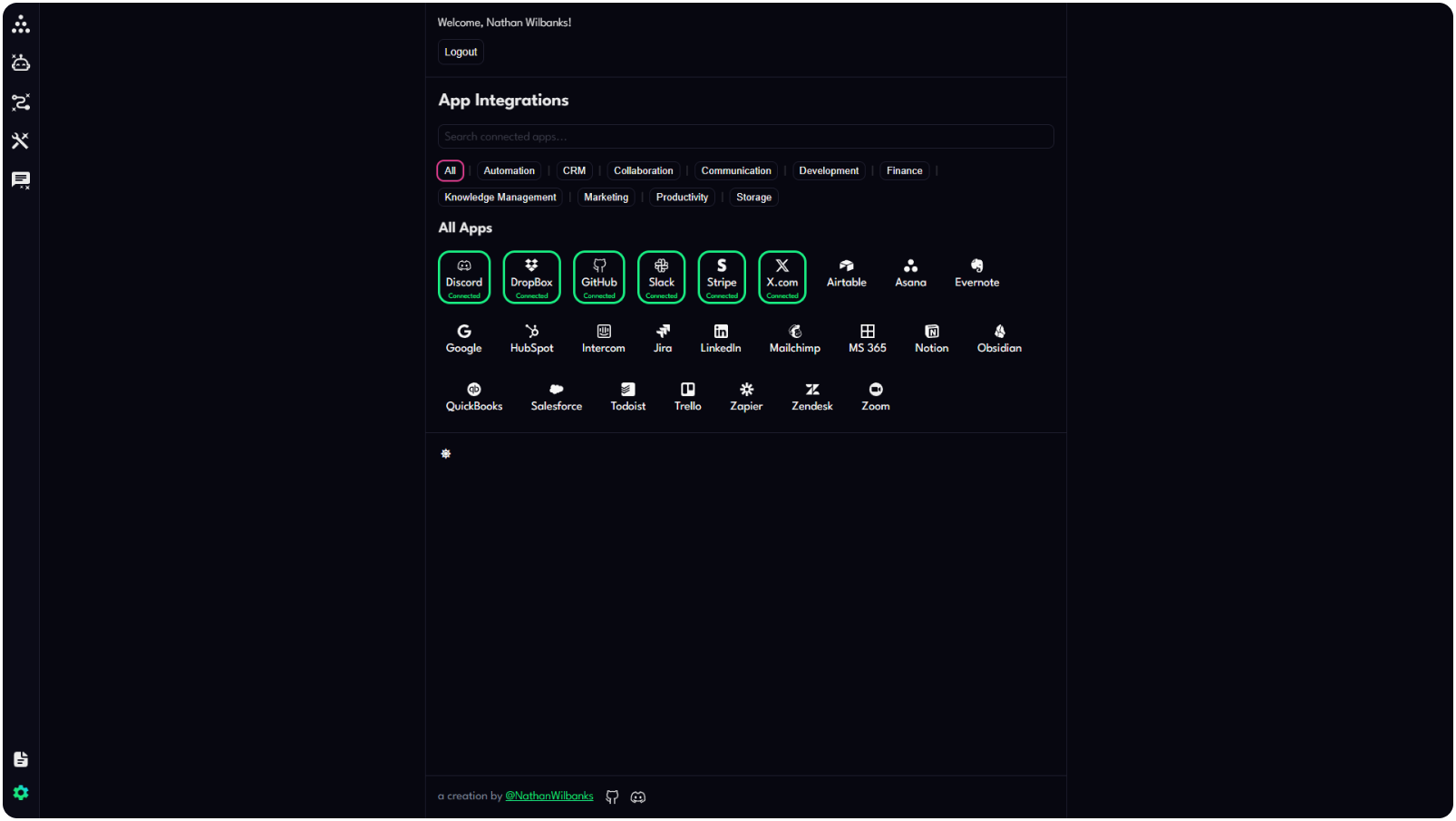Select the All category filter
The image size is (1456, 821).
coord(451,170)
